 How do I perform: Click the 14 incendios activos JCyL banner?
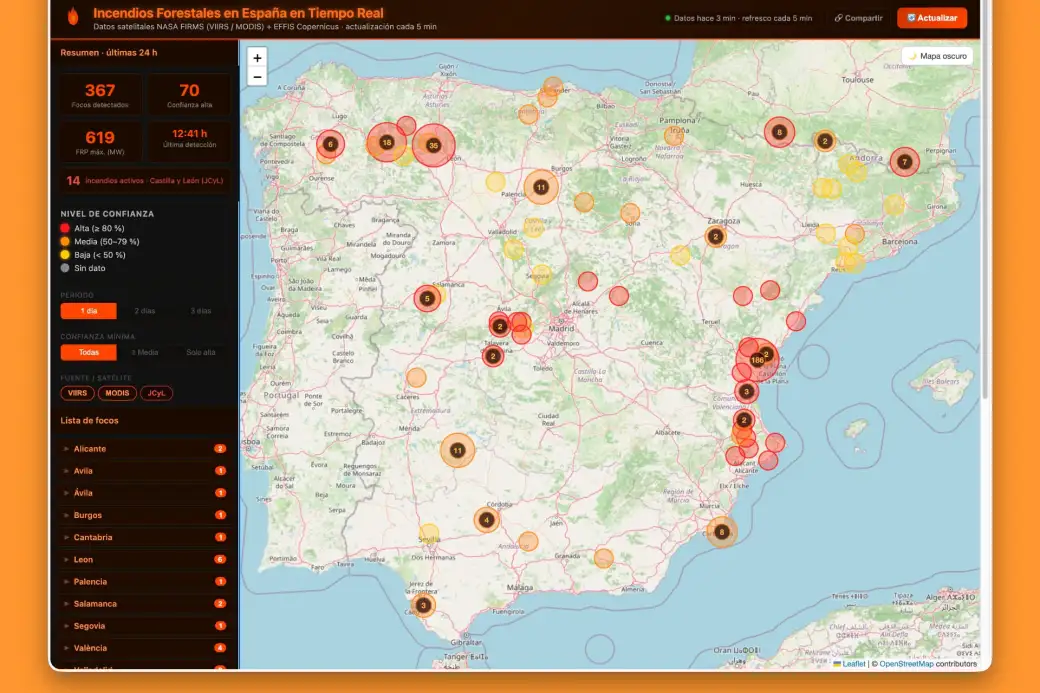(145, 180)
